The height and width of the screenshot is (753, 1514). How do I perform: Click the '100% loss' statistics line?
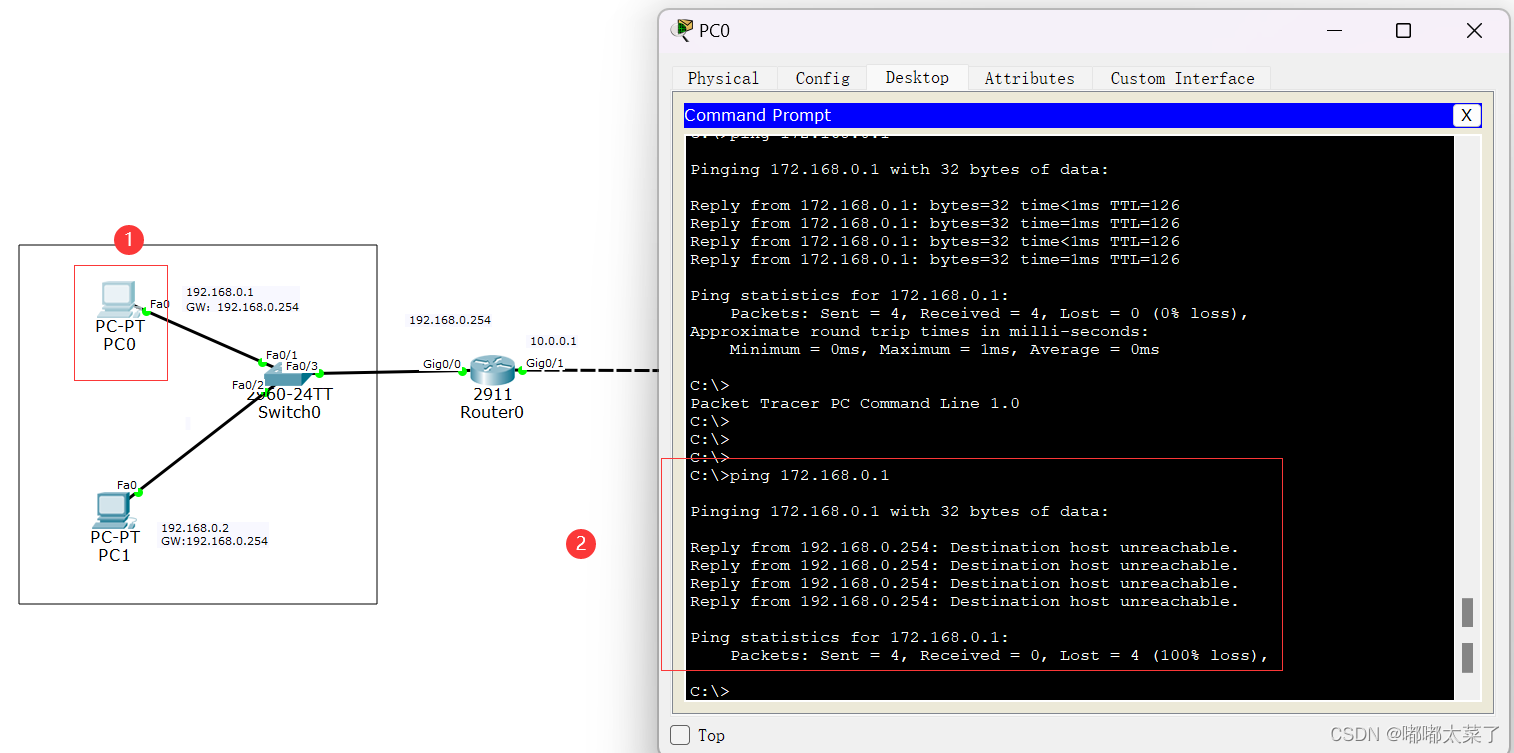click(x=999, y=655)
